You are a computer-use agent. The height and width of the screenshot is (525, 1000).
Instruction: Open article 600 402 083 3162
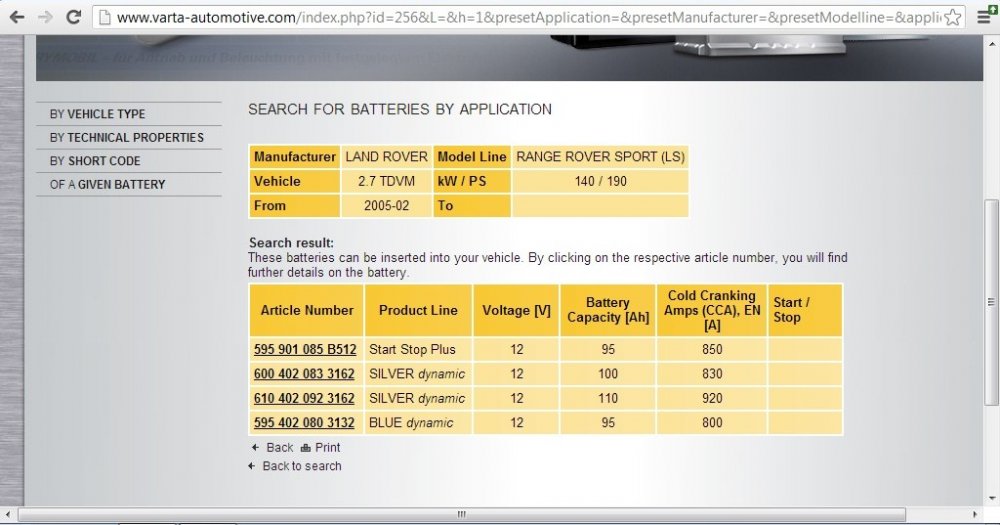point(304,374)
